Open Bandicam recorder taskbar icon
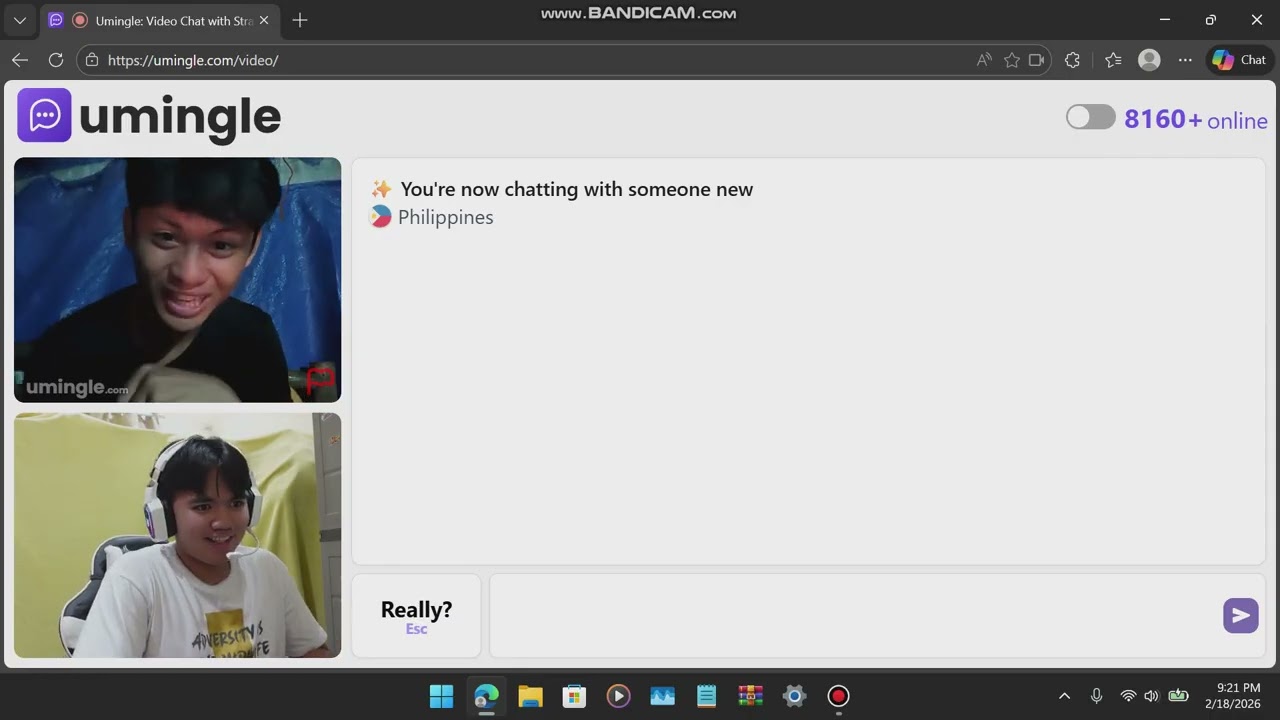The image size is (1280, 720). [838, 696]
